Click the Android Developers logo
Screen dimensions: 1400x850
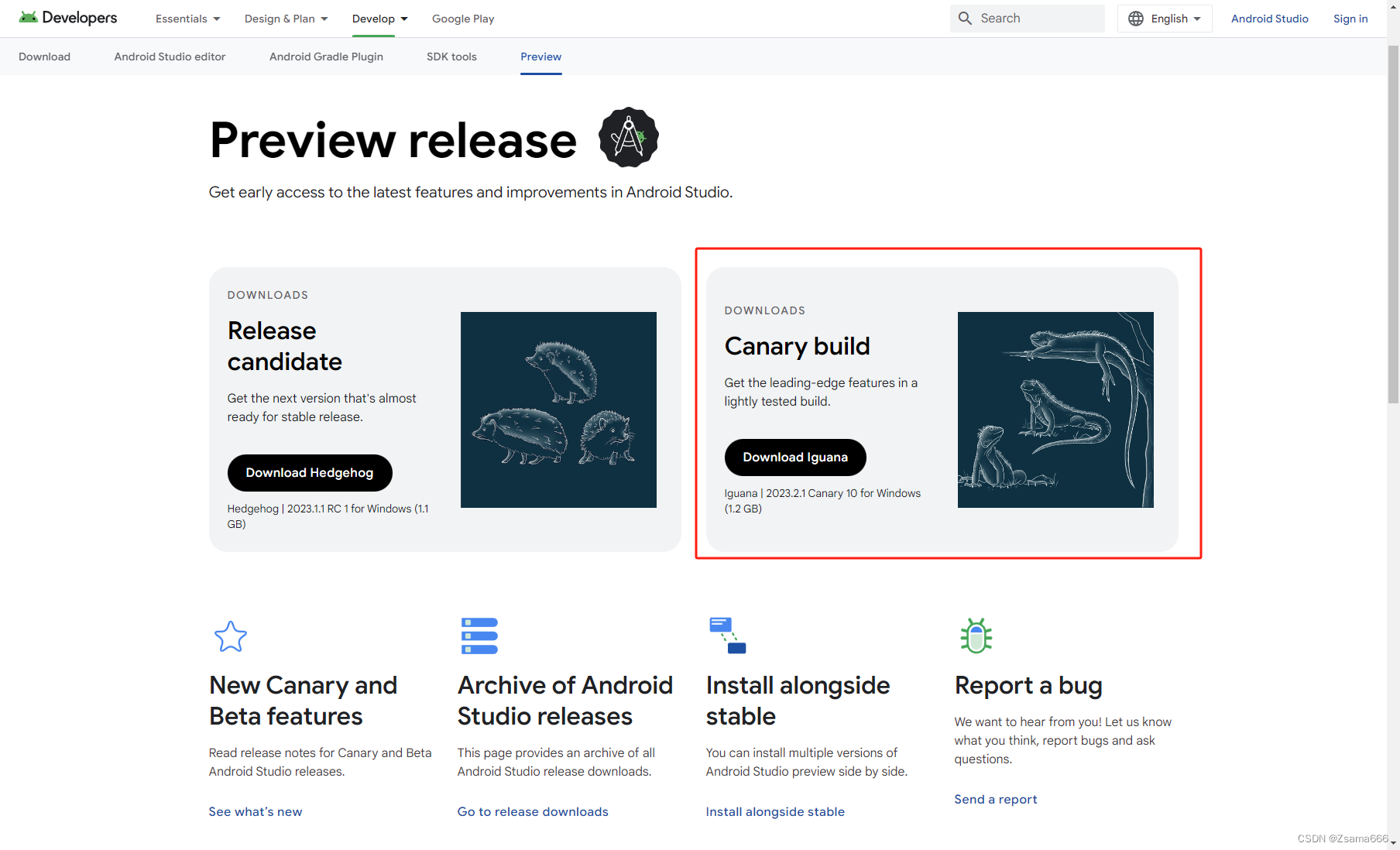67,18
